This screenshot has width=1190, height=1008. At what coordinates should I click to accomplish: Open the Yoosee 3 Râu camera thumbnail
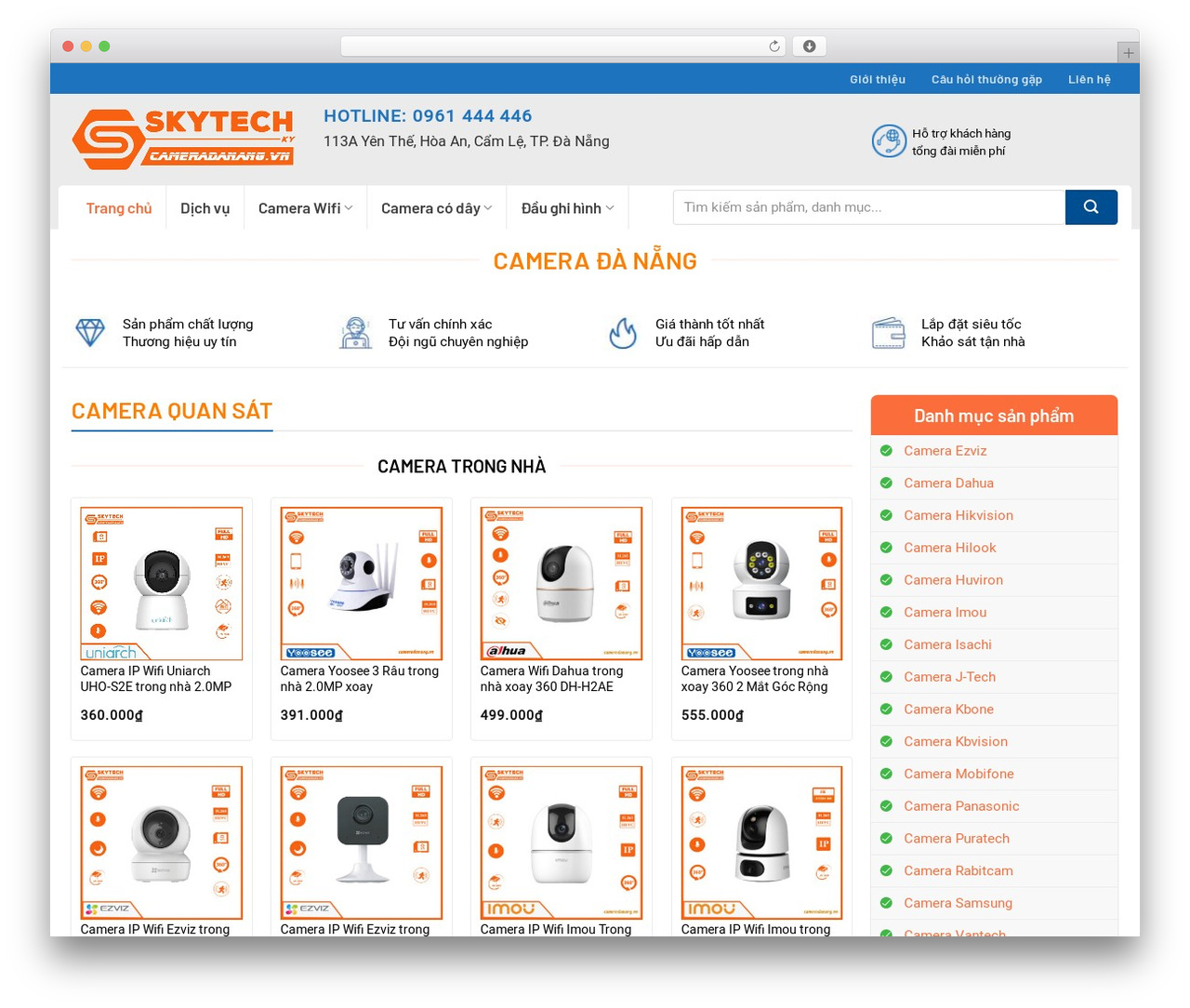pyautogui.click(x=362, y=584)
